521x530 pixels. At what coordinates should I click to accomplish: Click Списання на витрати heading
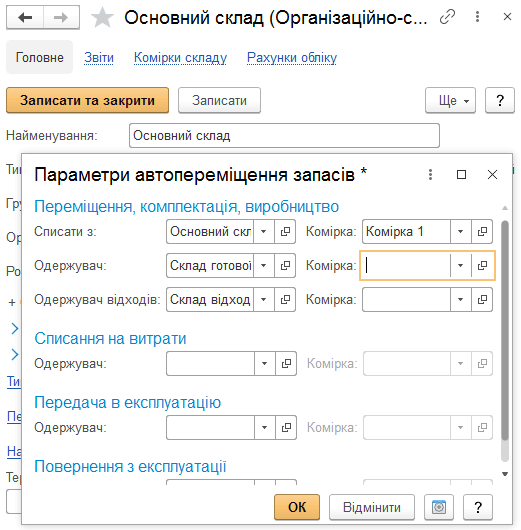click(x=110, y=338)
